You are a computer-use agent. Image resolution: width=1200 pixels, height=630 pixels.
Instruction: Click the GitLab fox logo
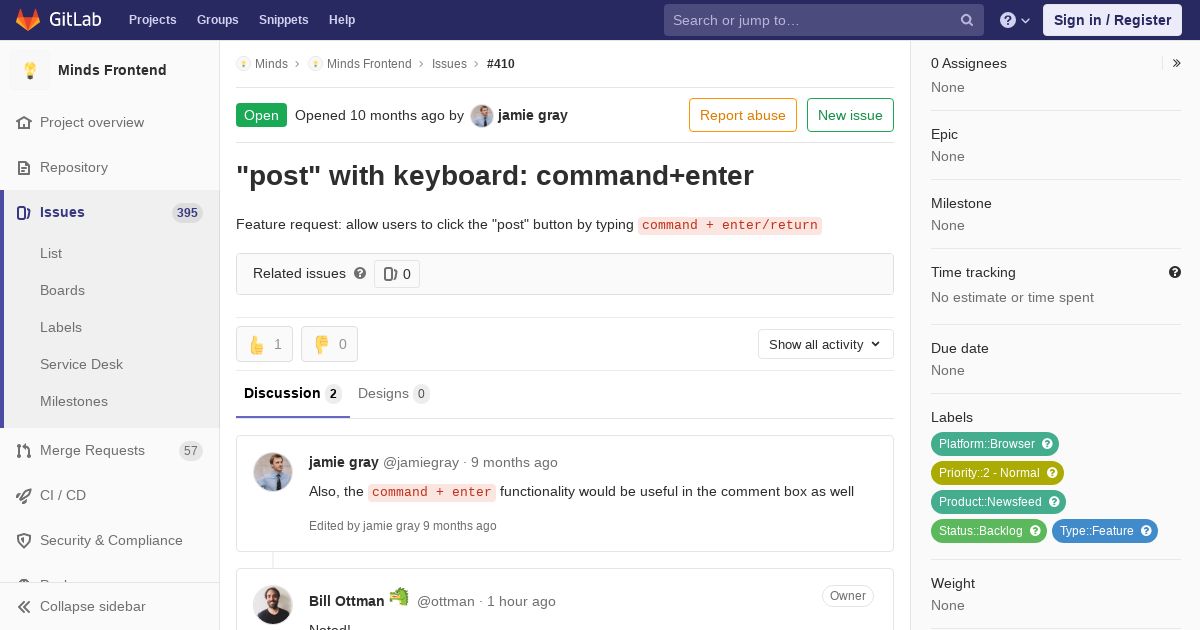point(28,19)
